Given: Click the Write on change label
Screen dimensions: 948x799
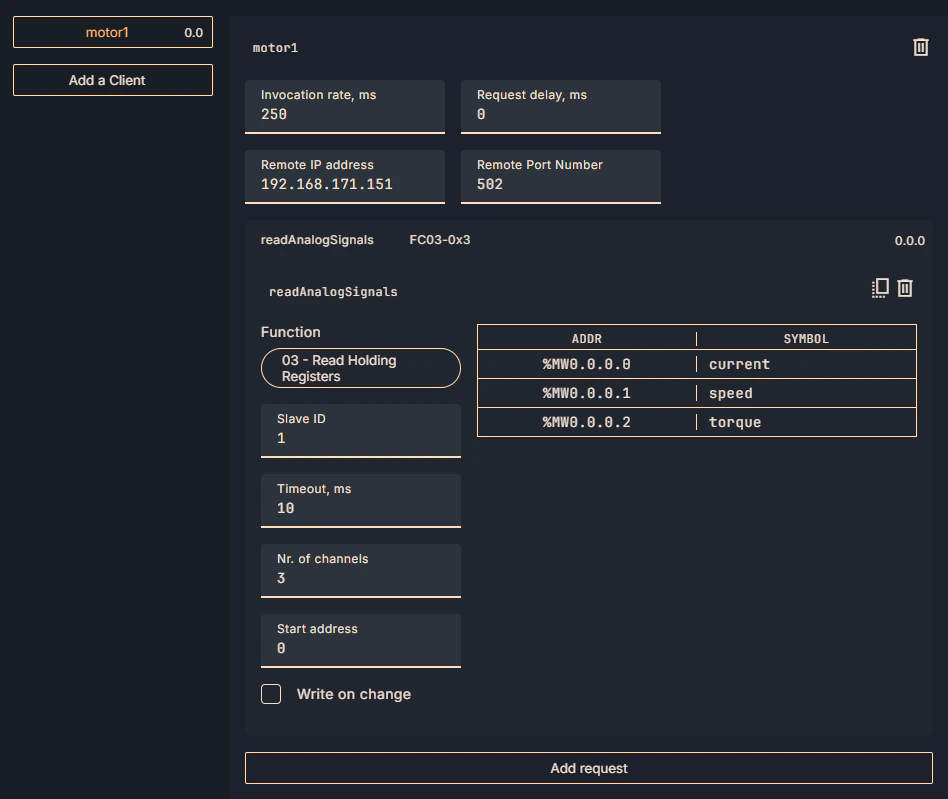Looking at the screenshot, I should [x=354, y=694].
